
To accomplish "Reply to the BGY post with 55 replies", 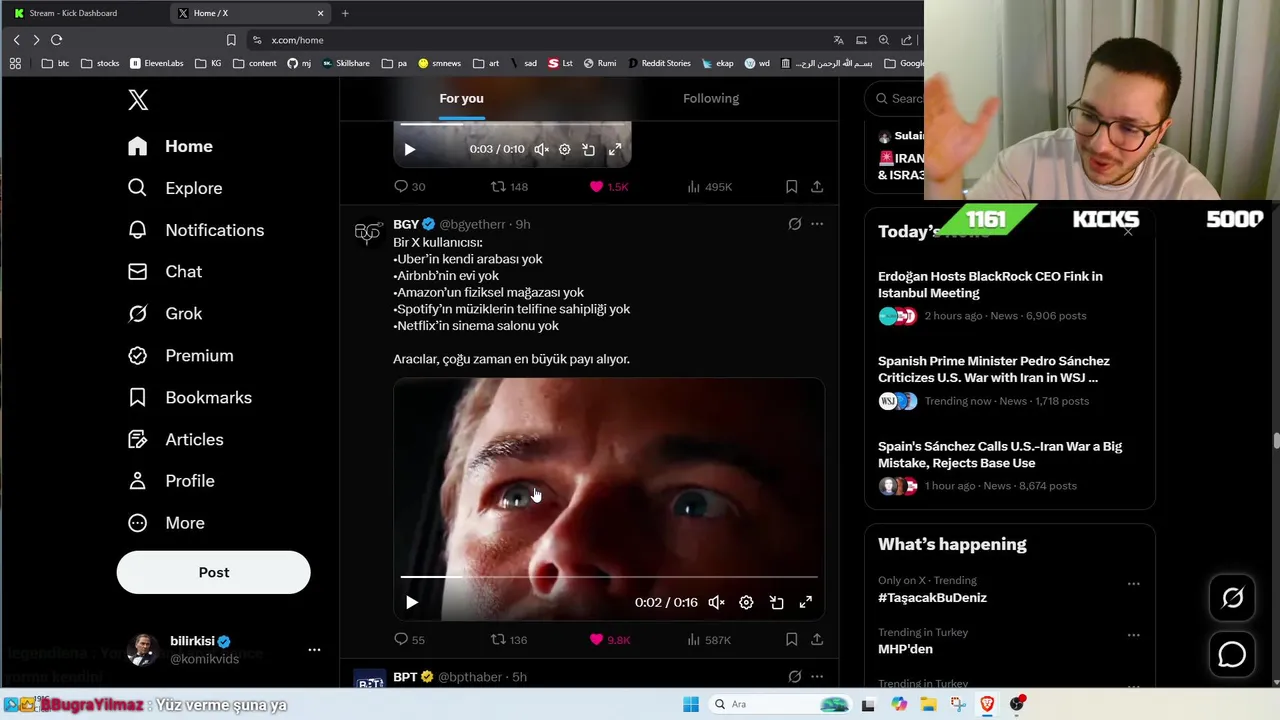I will [409, 639].
